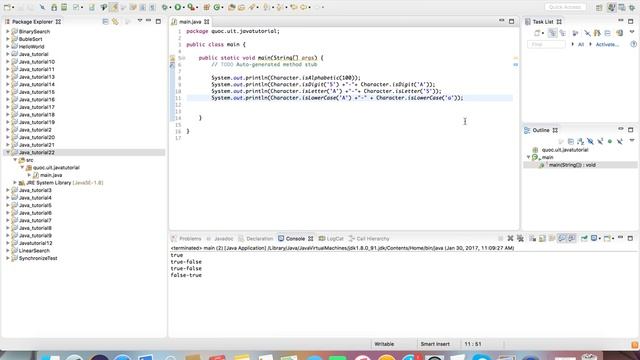
Task: Collapse all in Package Explorer
Action: click(105, 21)
